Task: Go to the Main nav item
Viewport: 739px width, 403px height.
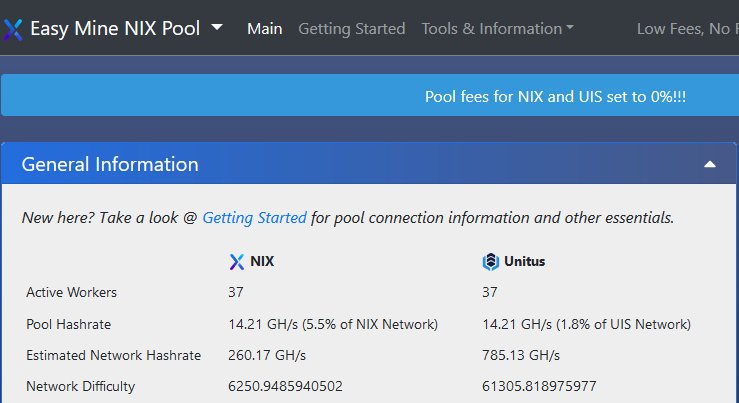Action: coord(264,29)
